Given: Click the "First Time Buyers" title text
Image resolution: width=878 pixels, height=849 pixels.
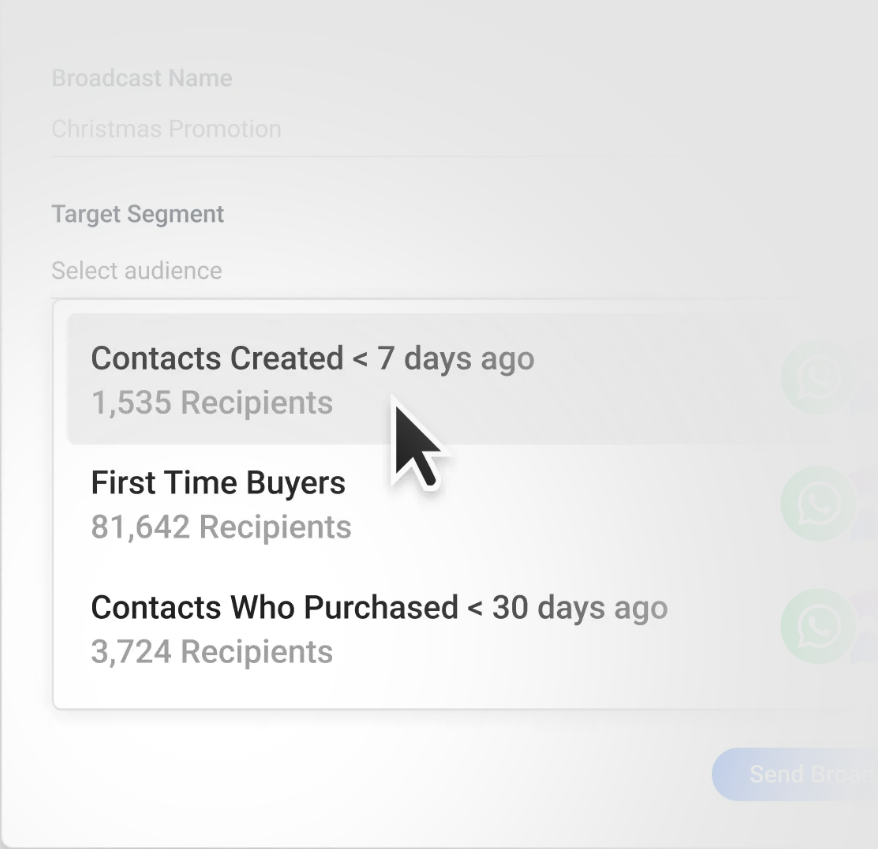Looking at the screenshot, I should point(218,483).
